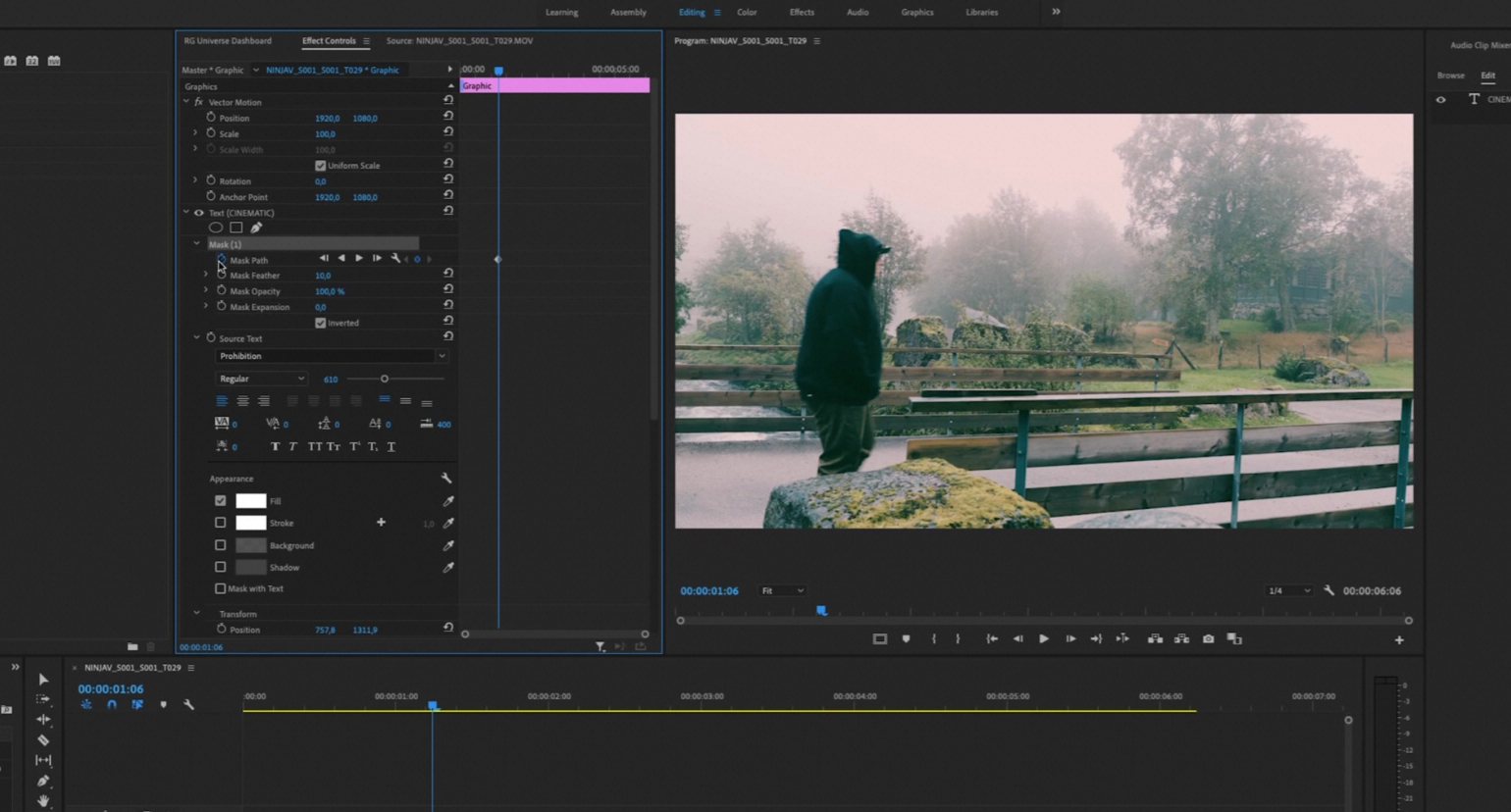Export frame with camera icon
The width and height of the screenshot is (1511, 812).
(1209, 639)
